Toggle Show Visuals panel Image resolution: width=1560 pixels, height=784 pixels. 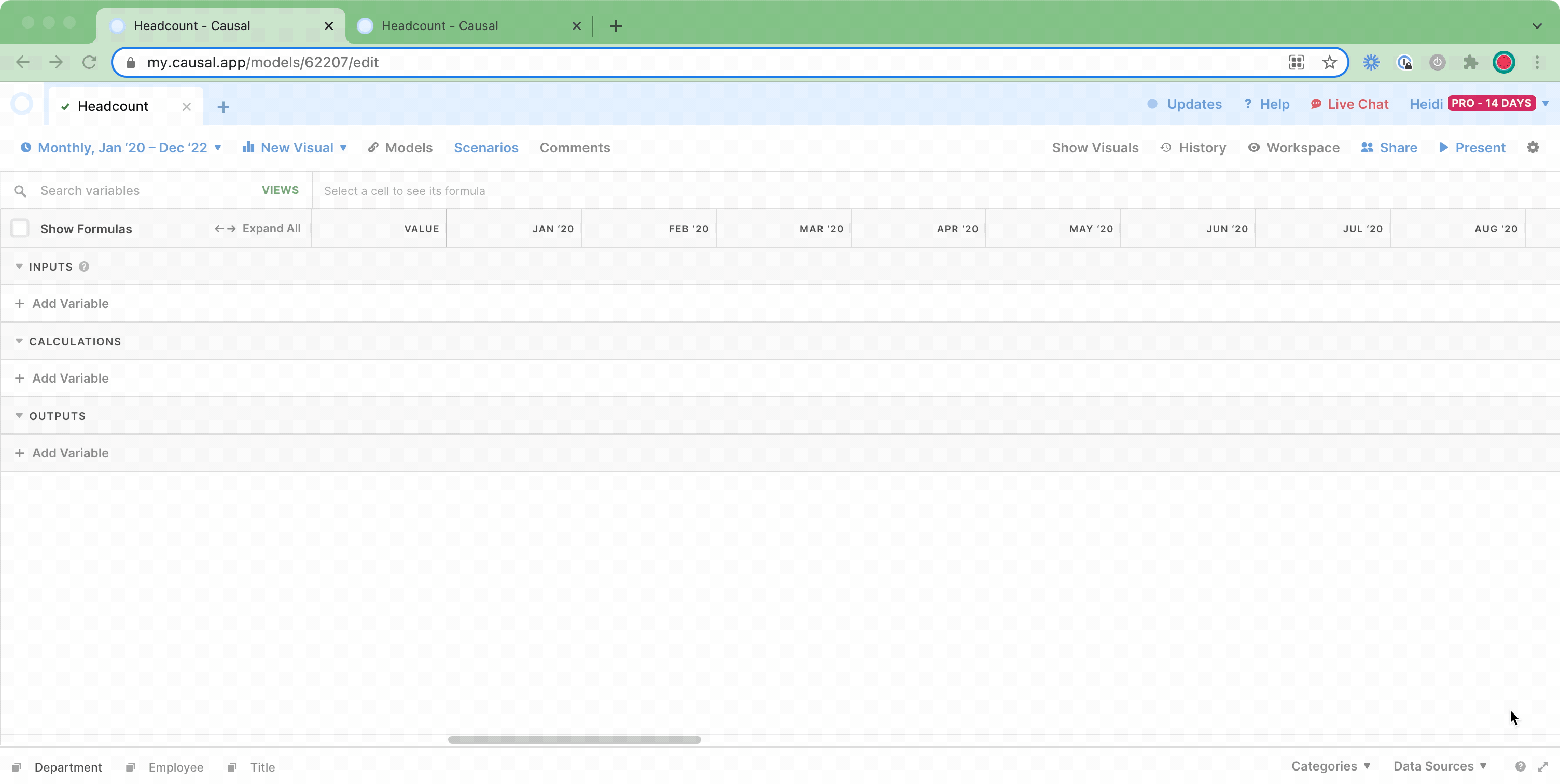[1094, 148]
